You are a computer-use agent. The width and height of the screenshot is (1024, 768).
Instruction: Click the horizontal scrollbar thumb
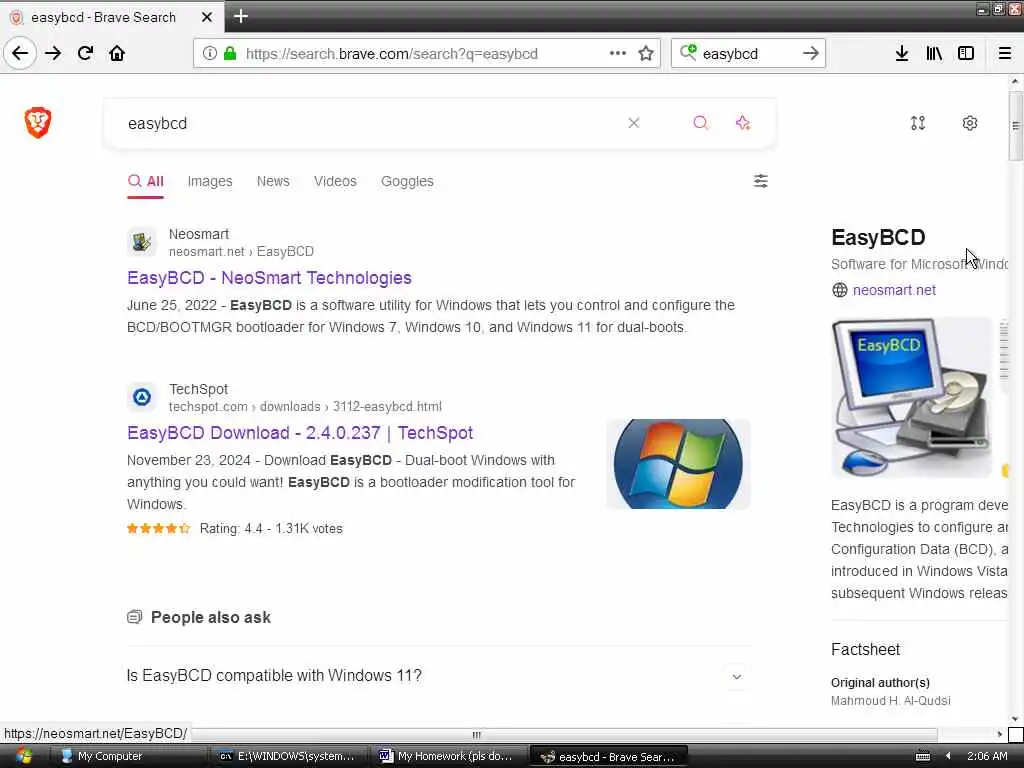tap(476, 735)
